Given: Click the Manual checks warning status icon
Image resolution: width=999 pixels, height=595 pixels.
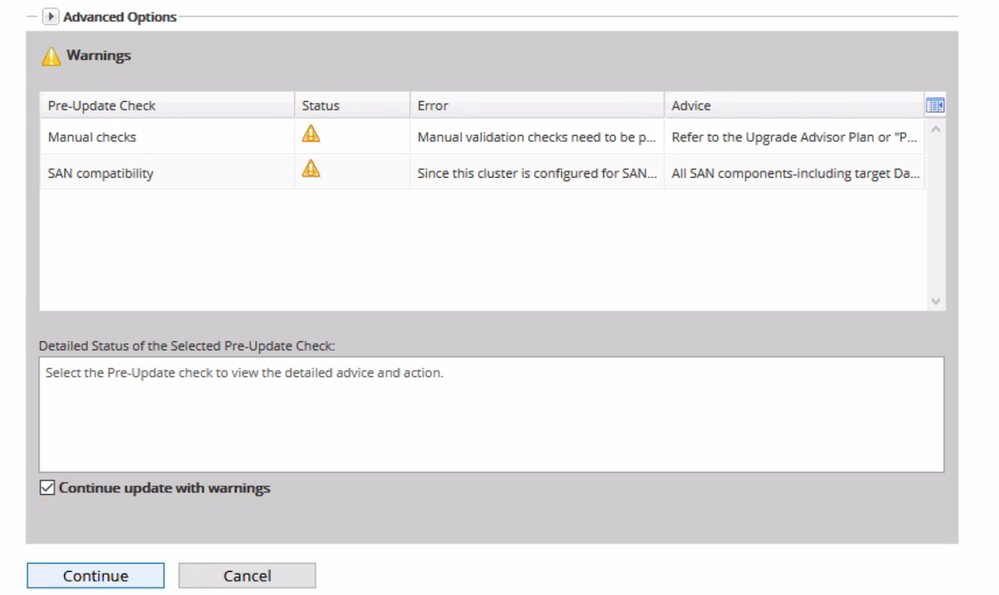Looking at the screenshot, I should [311, 134].
